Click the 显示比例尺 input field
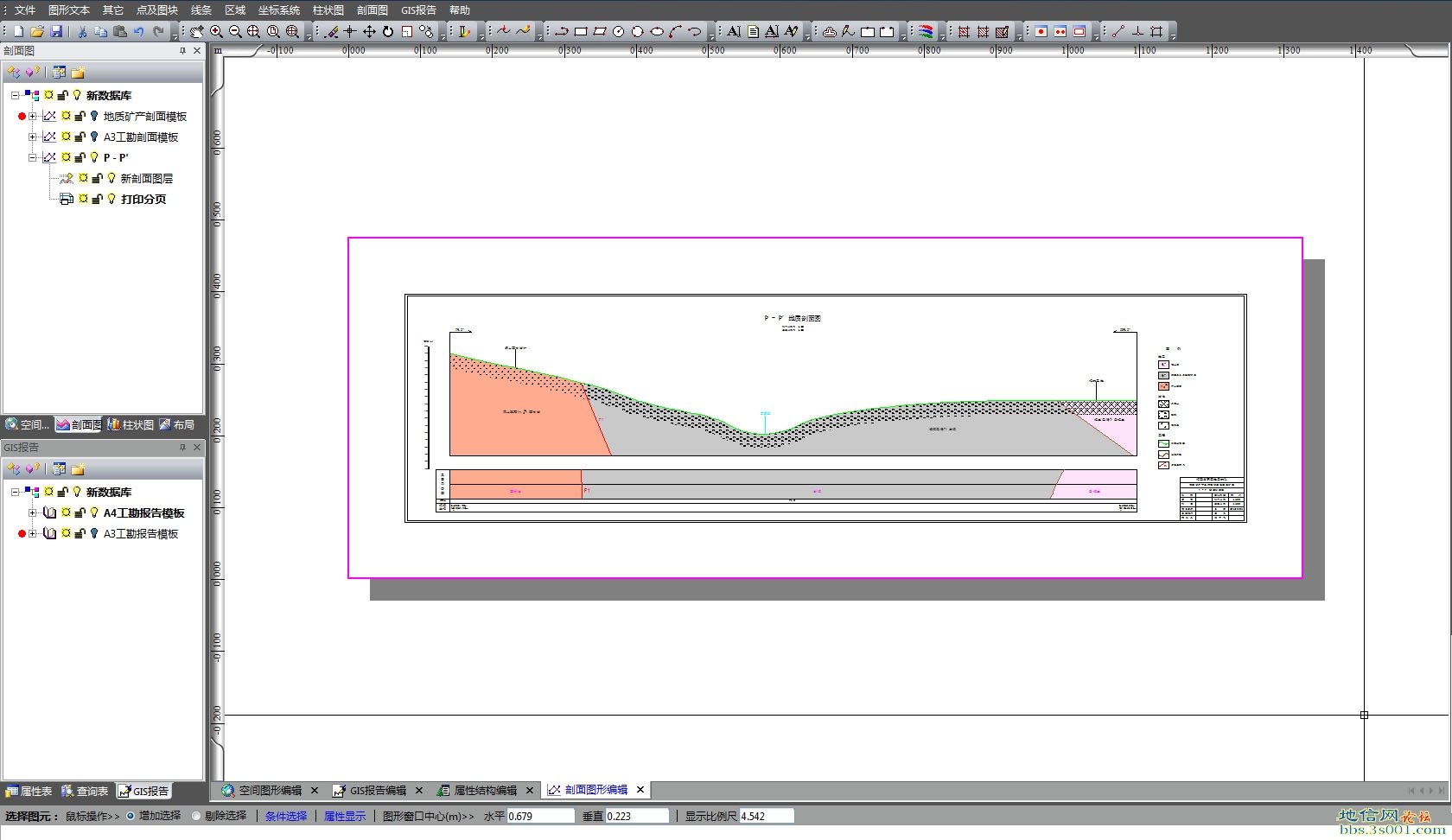Viewport: 1452px width, 840px height. click(x=767, y=816)
